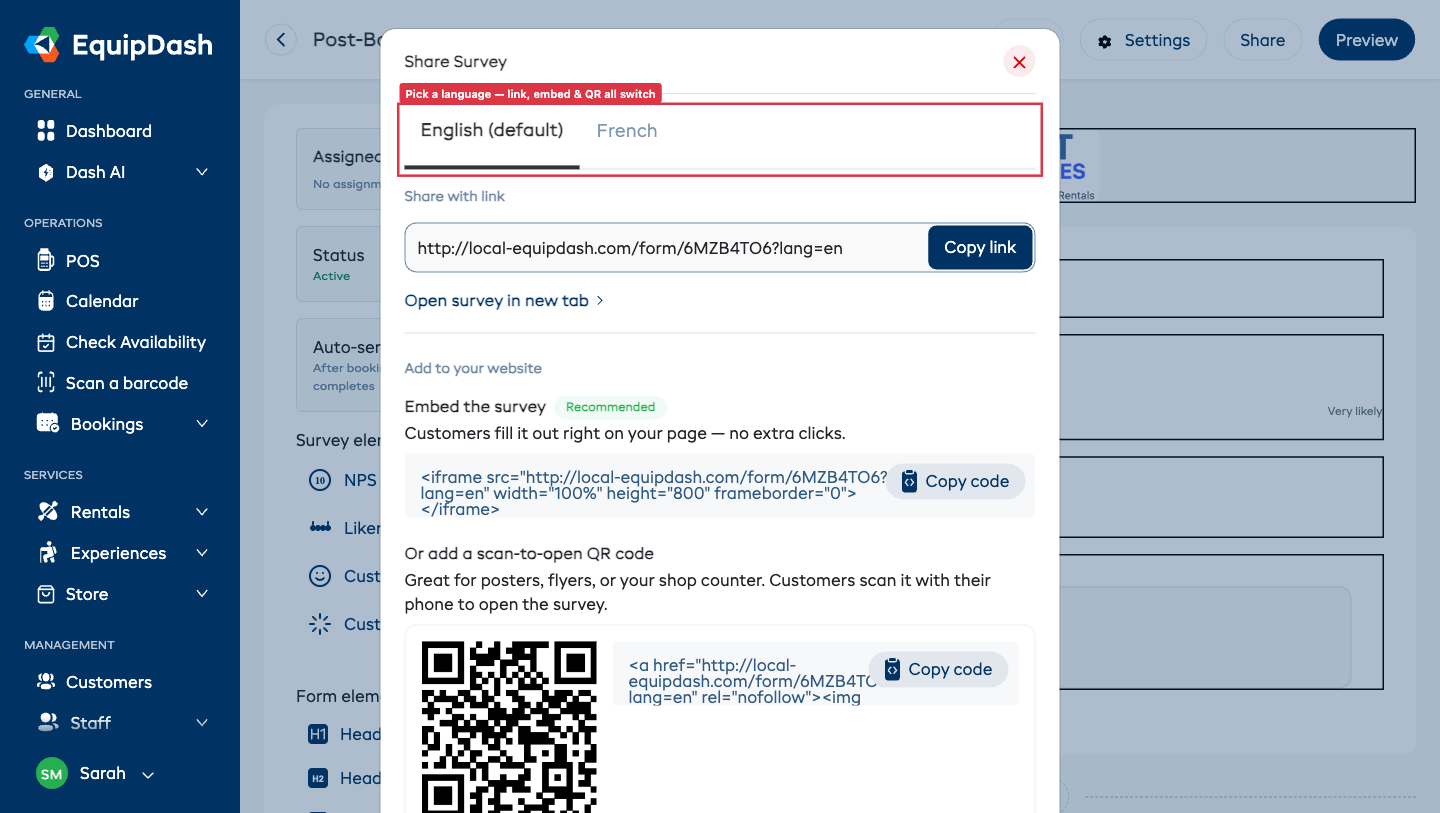Click the Rentals sidebar icon
The image size is (1440, 813).
47,512
